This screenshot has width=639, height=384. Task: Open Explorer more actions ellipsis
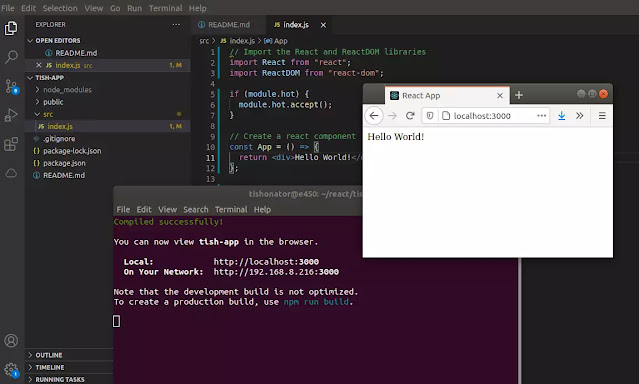176,24
